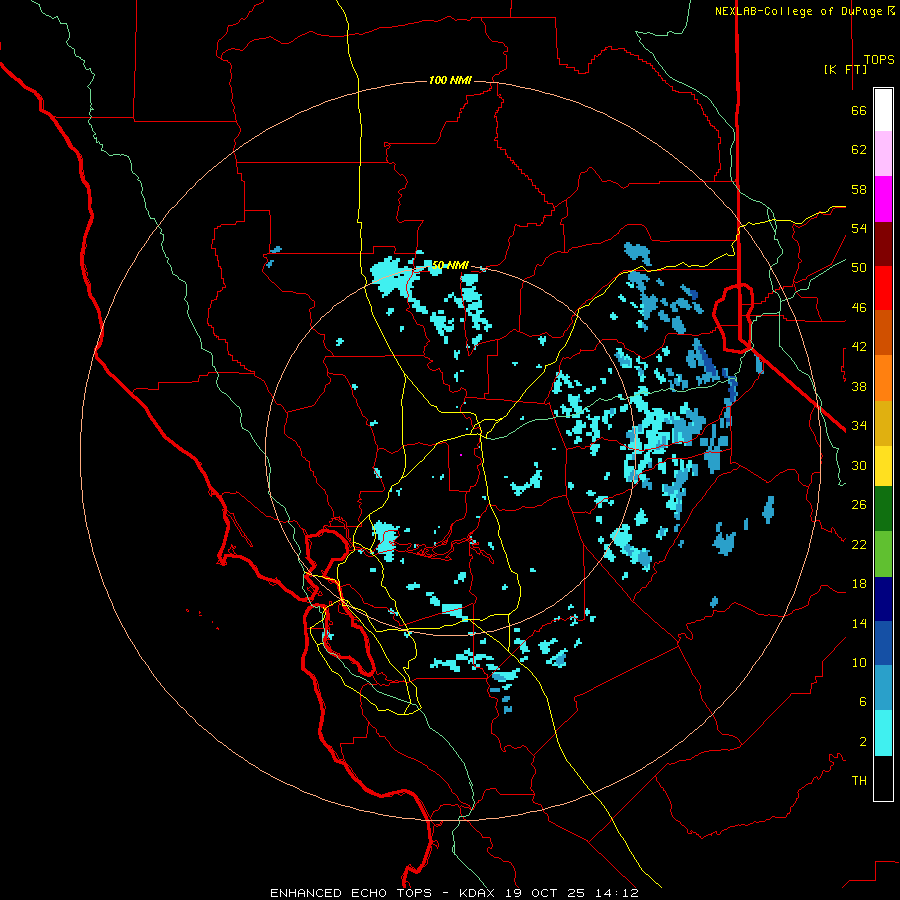Select the dark red (maroon) legend swatch
The image size is (900, 900).
[883, 244]
